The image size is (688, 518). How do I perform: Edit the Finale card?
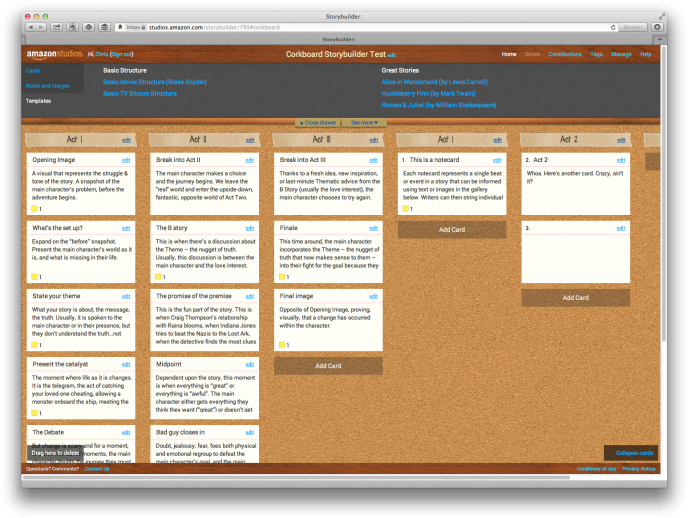[x=373, y=229]
